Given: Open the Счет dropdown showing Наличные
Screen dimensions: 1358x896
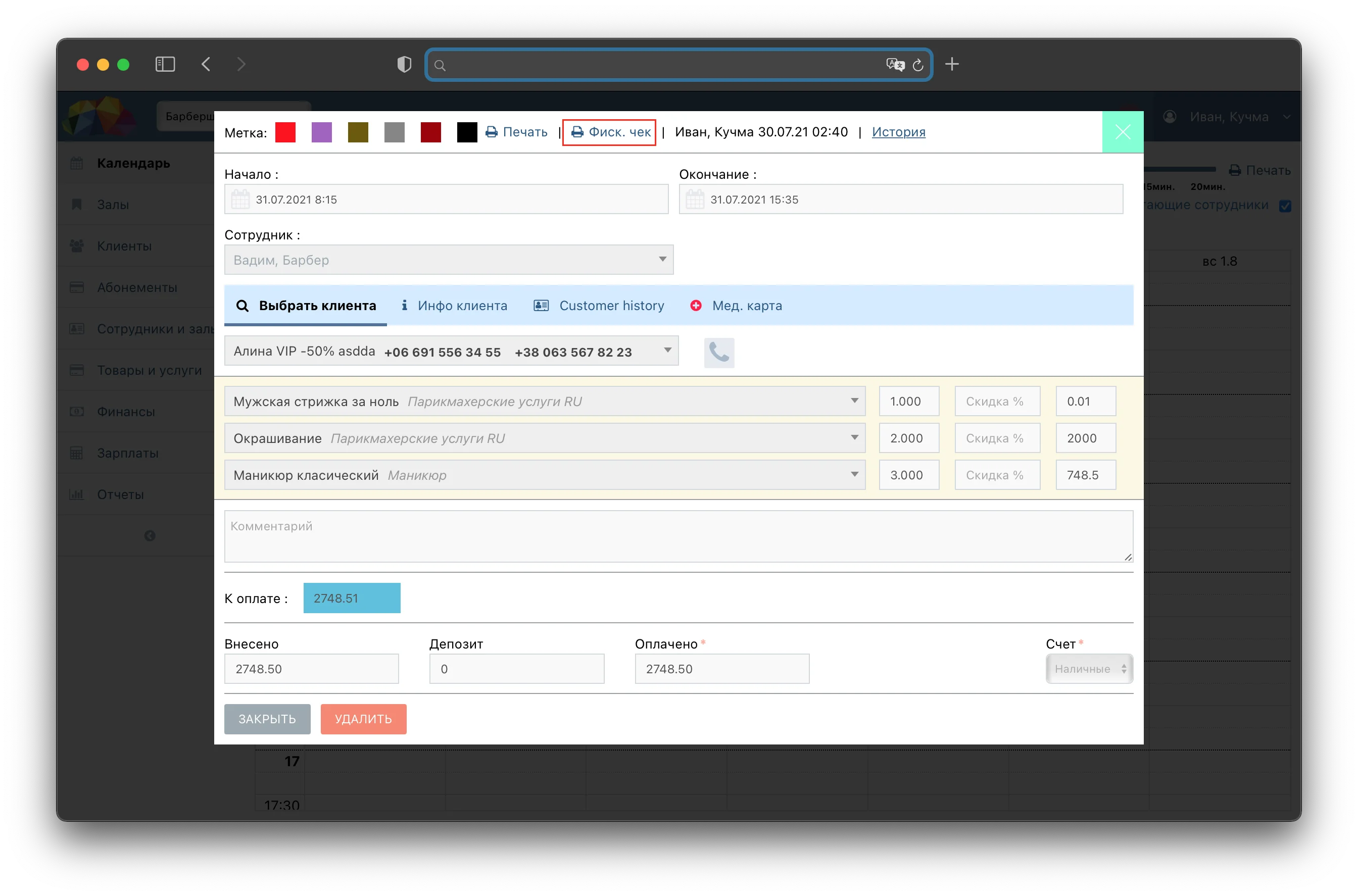Looking at the screenshot, I should coord(1089,669).
